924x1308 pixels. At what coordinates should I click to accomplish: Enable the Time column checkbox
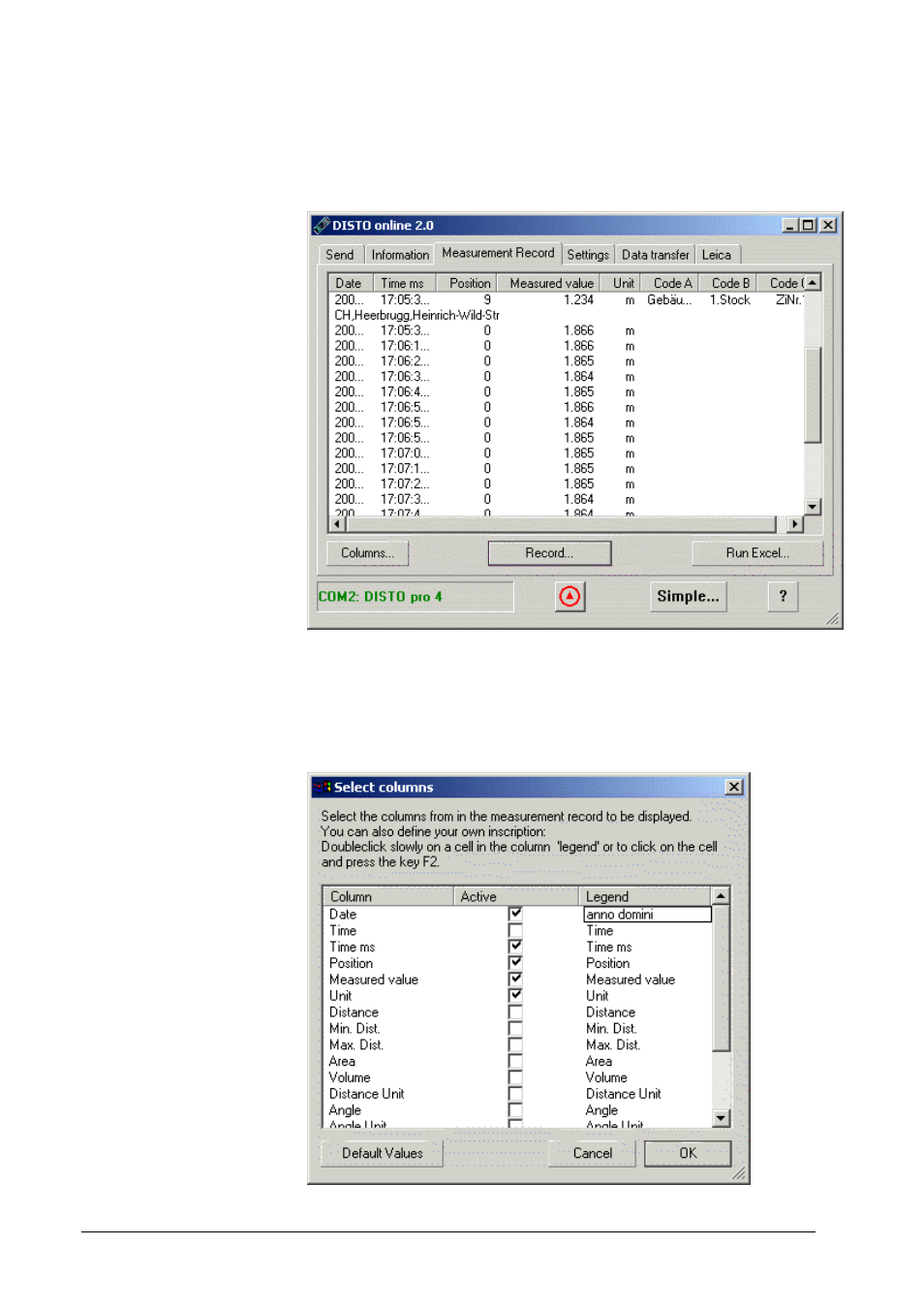[x=515, y=930]
